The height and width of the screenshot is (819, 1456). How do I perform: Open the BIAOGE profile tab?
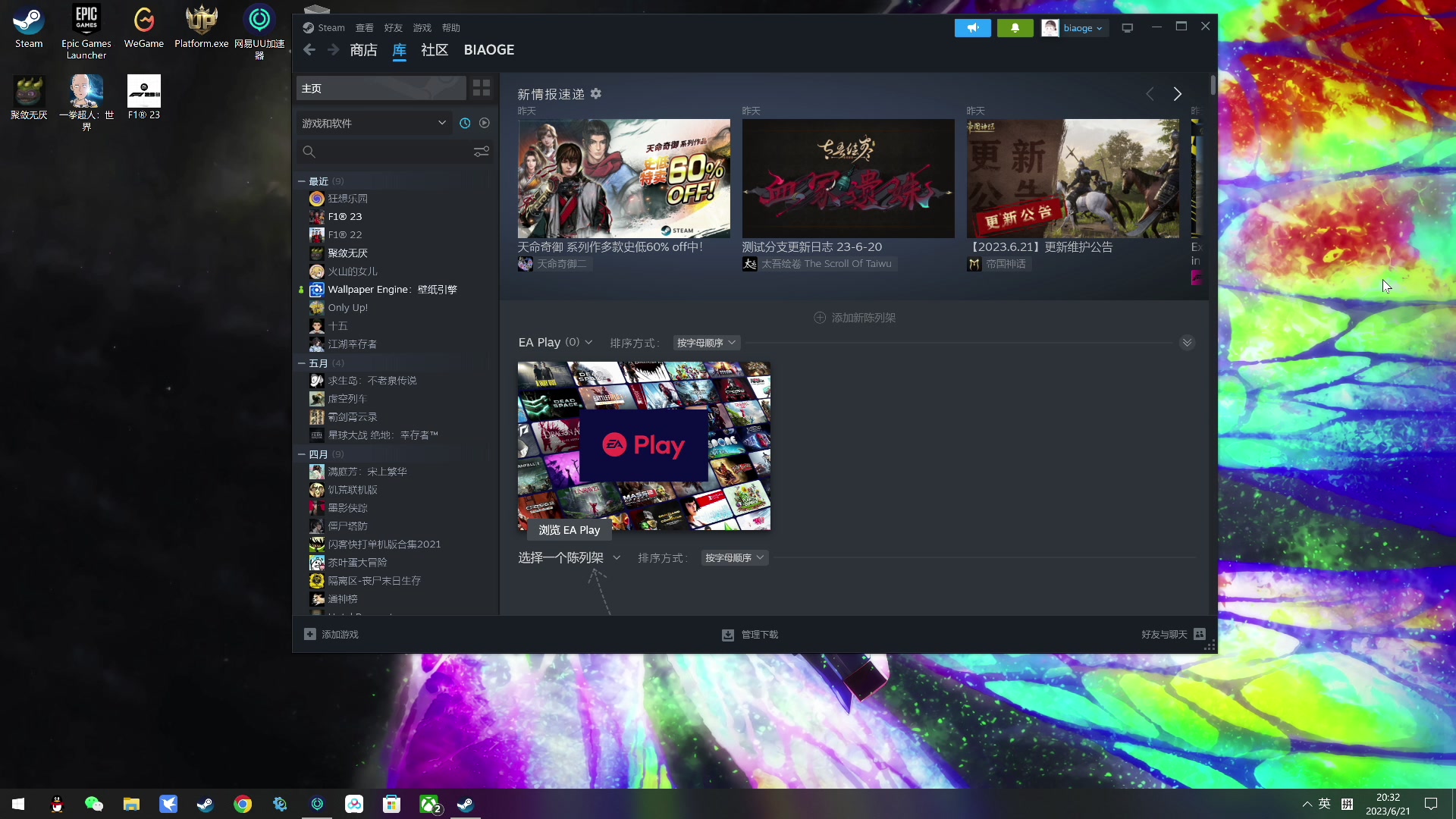point(489,50)
